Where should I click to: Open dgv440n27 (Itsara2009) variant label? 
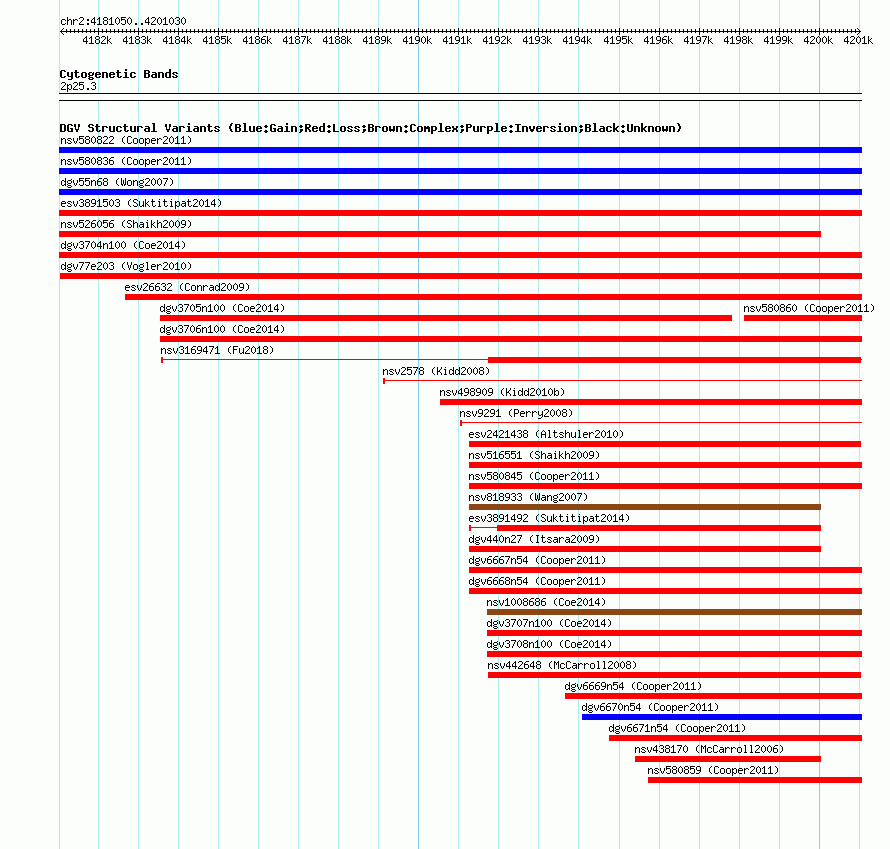[x=534, y=539]
